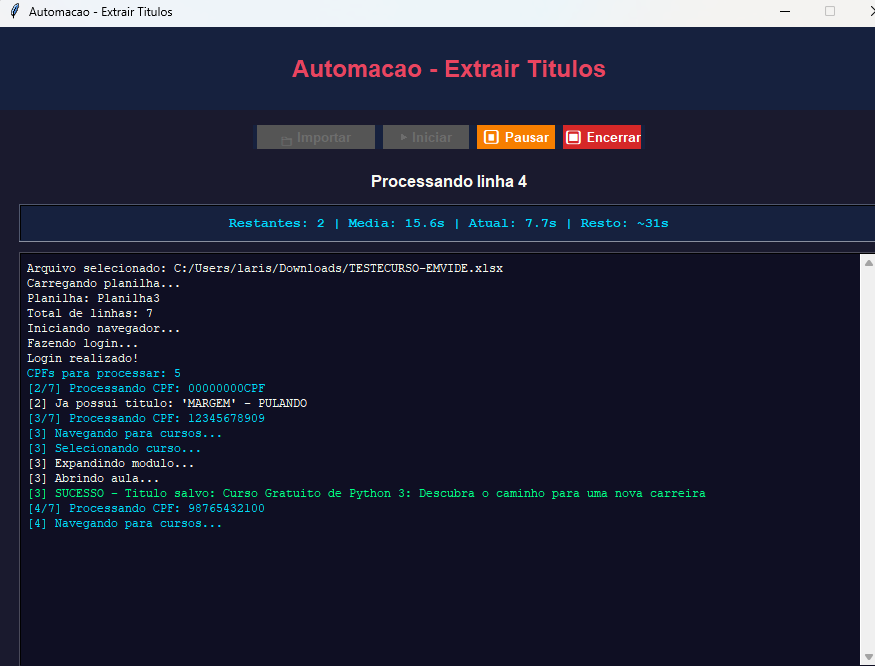Viewport: 875px width, 666px height.
Task: Click the '[3/7] Processando CPF: 12345678909' line
Action: click(146, 418)
